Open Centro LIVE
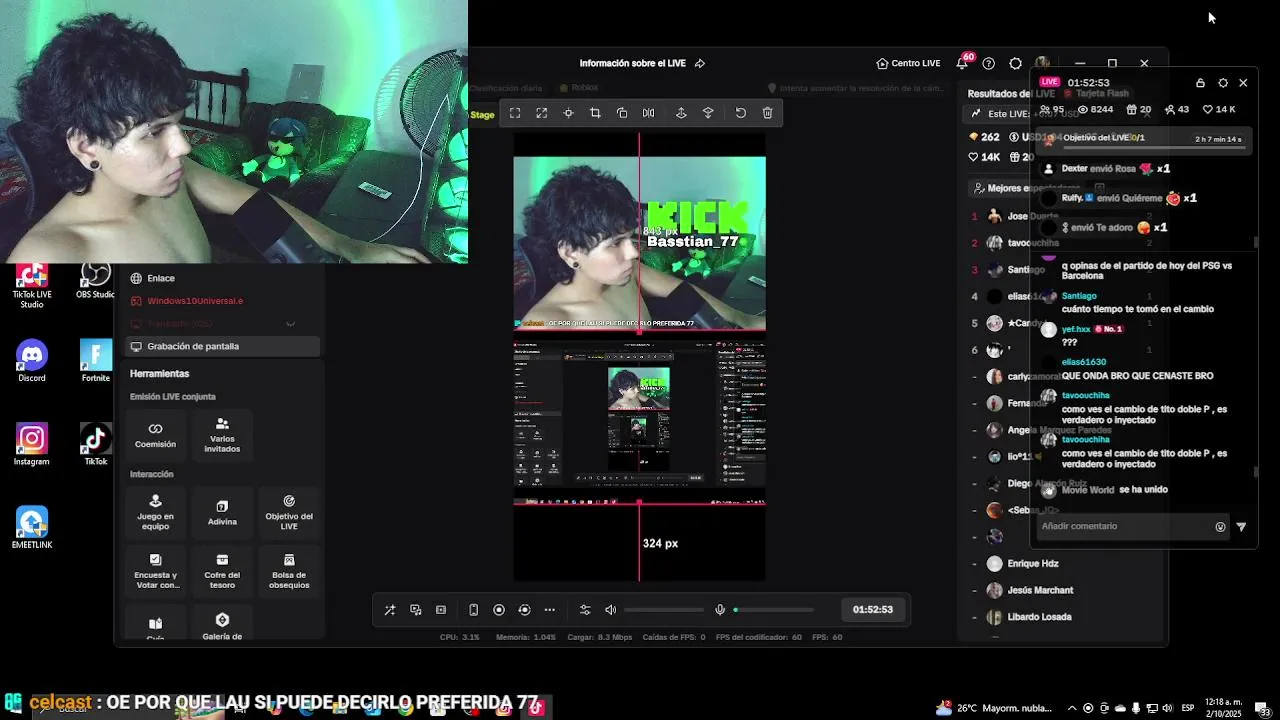 point(908,63)
